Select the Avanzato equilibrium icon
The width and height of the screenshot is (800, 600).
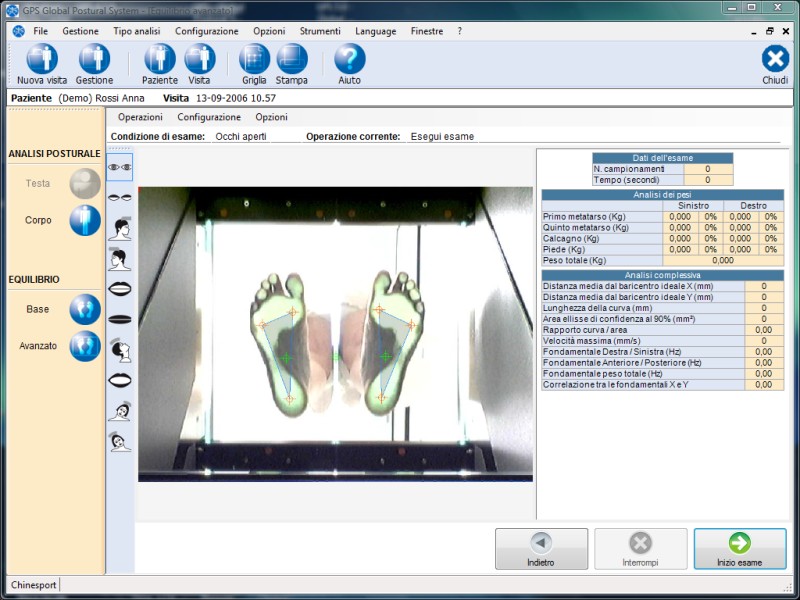tap(85, 346)
